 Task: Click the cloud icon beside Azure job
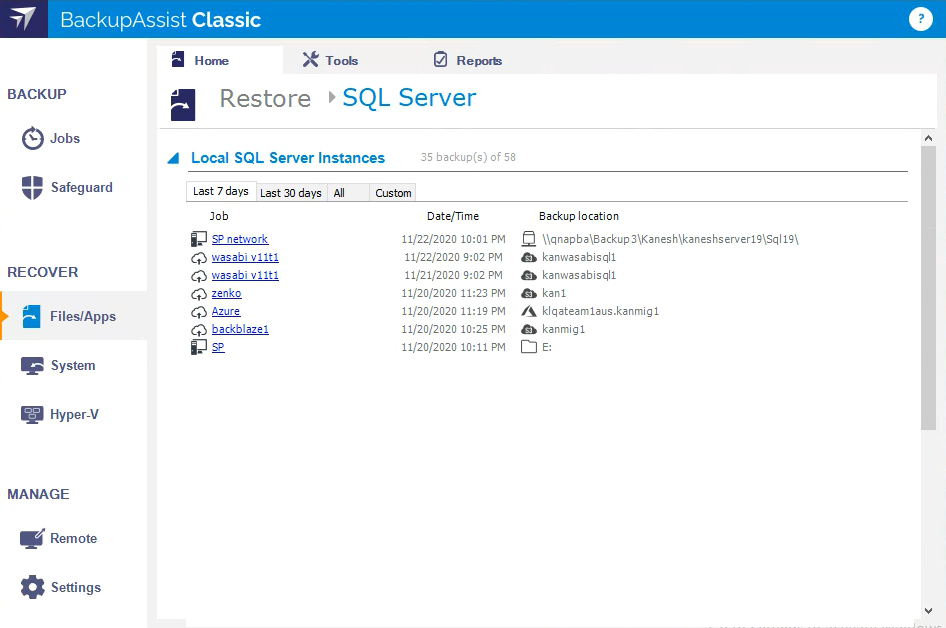pos(198,312)
